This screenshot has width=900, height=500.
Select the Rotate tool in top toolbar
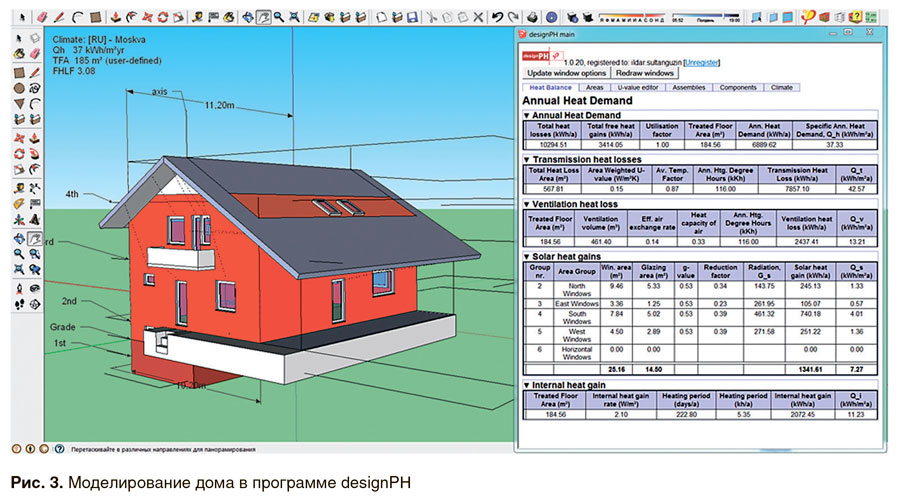pos(162,17)
